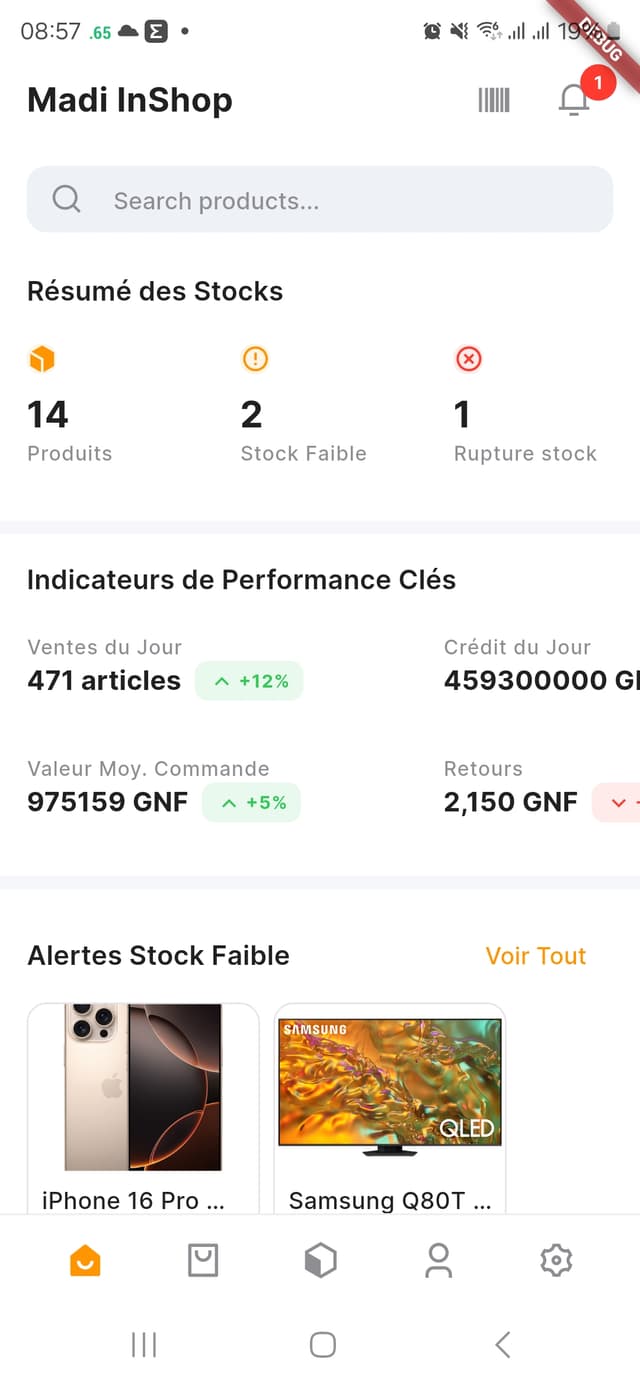Viewport: 640px width, 1387px height.
Task: Switch to the Alertes Stock Faible section header
Action: (158, 955)
